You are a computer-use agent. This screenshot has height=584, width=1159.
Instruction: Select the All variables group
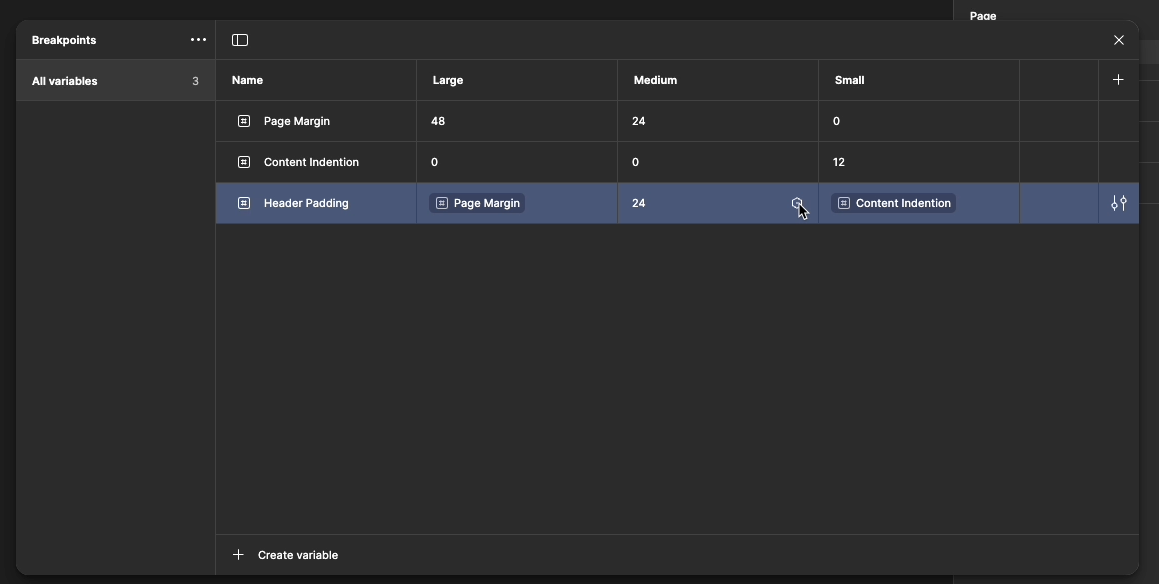point(115,81)
